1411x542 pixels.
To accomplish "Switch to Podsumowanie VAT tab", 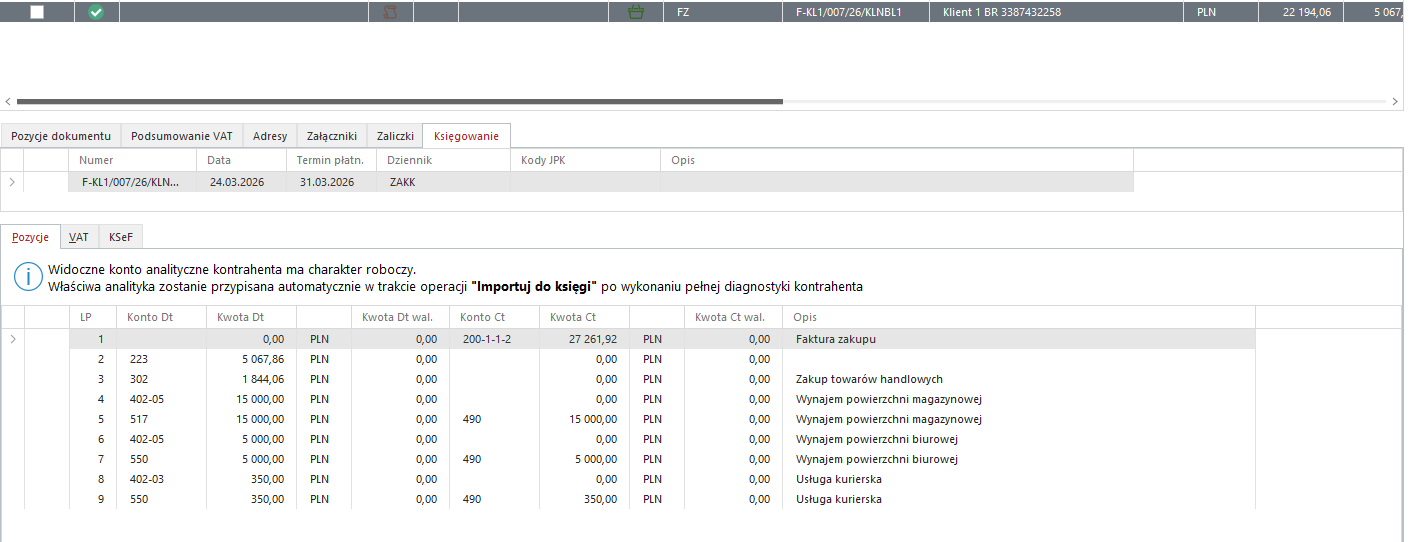I will pos(181,136).
